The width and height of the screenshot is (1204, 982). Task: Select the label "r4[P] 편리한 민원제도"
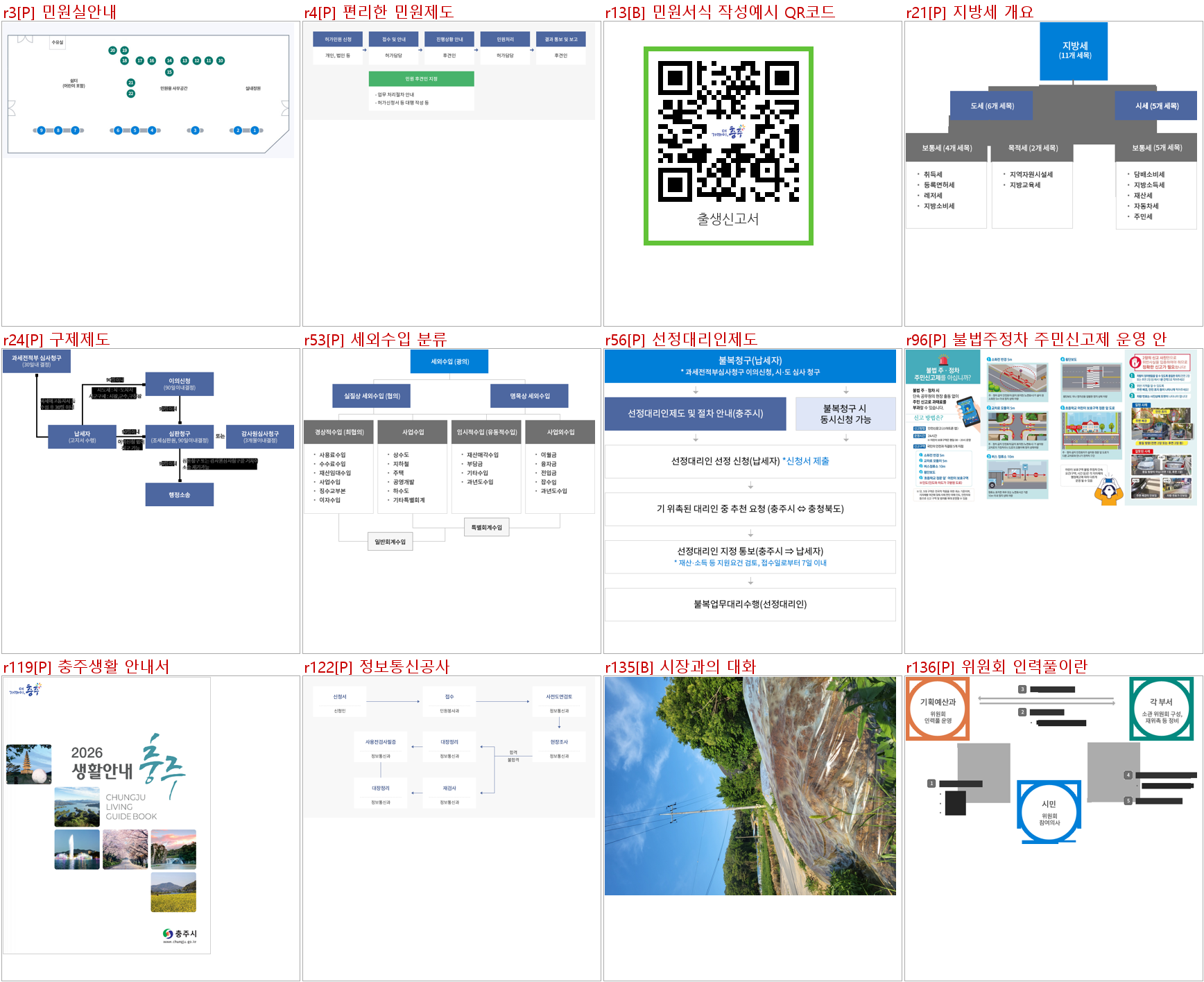379,12
